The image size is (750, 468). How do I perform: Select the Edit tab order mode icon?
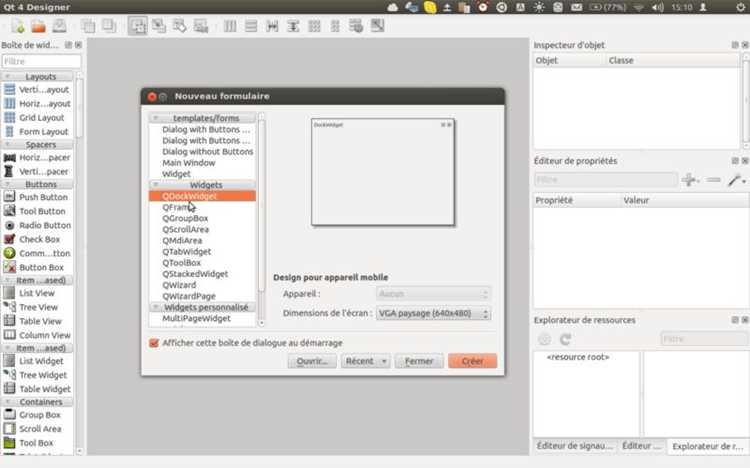[200, 26]
